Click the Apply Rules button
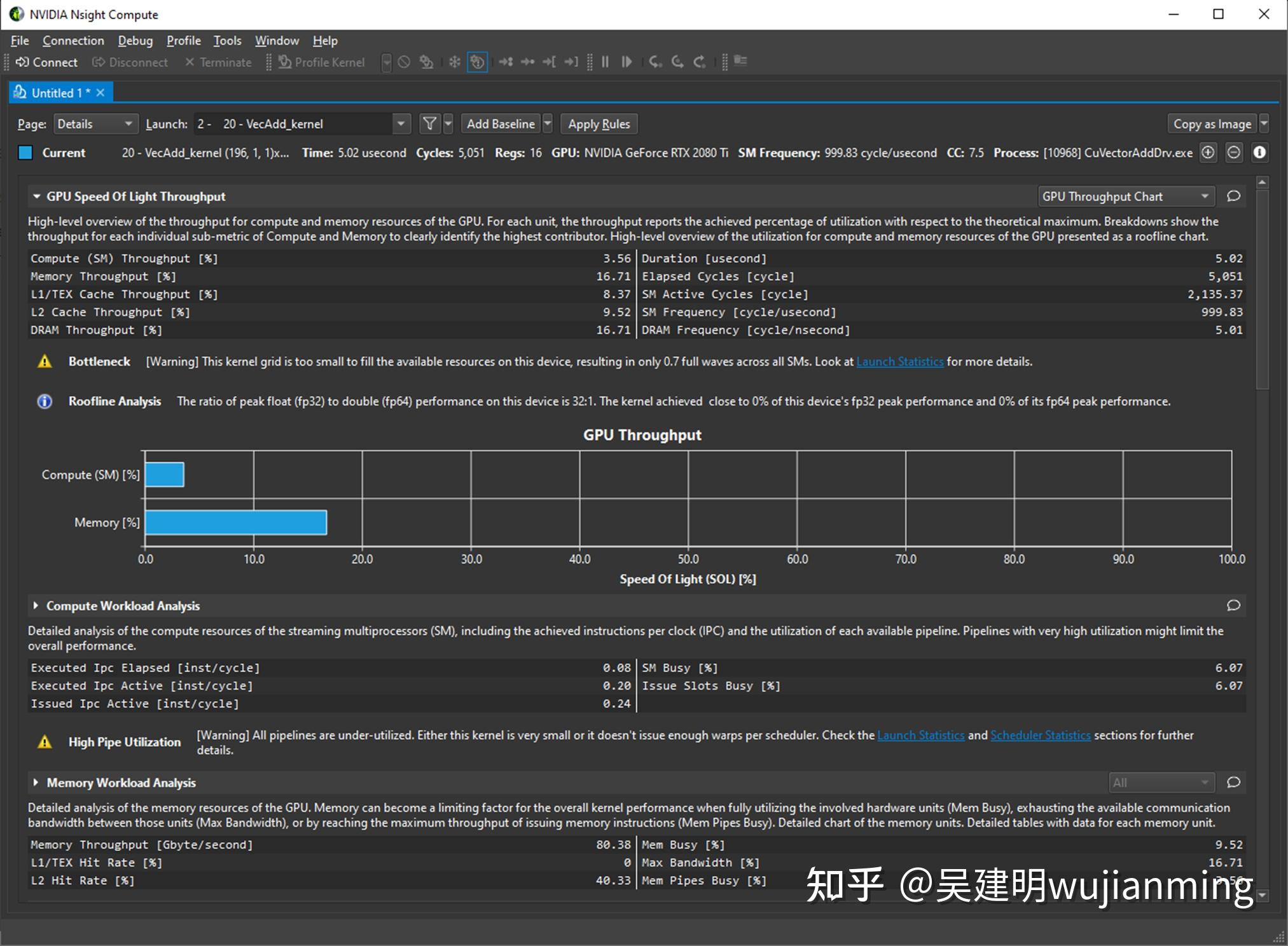Image resolution: width=1288 pixels, height=946 pixels. 599,123
